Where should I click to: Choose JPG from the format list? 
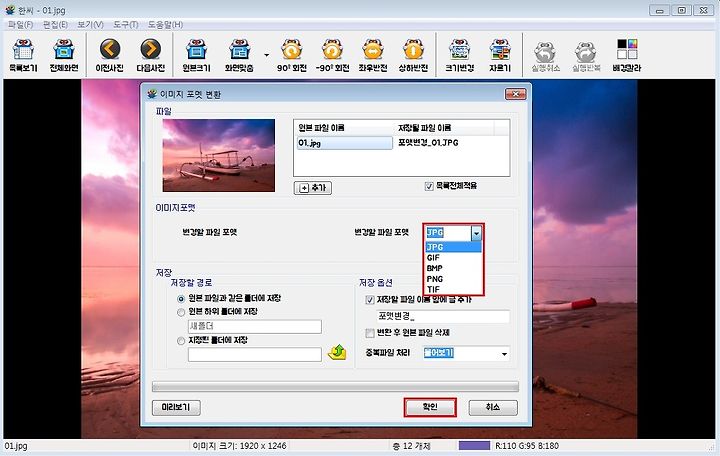[453, 247]
